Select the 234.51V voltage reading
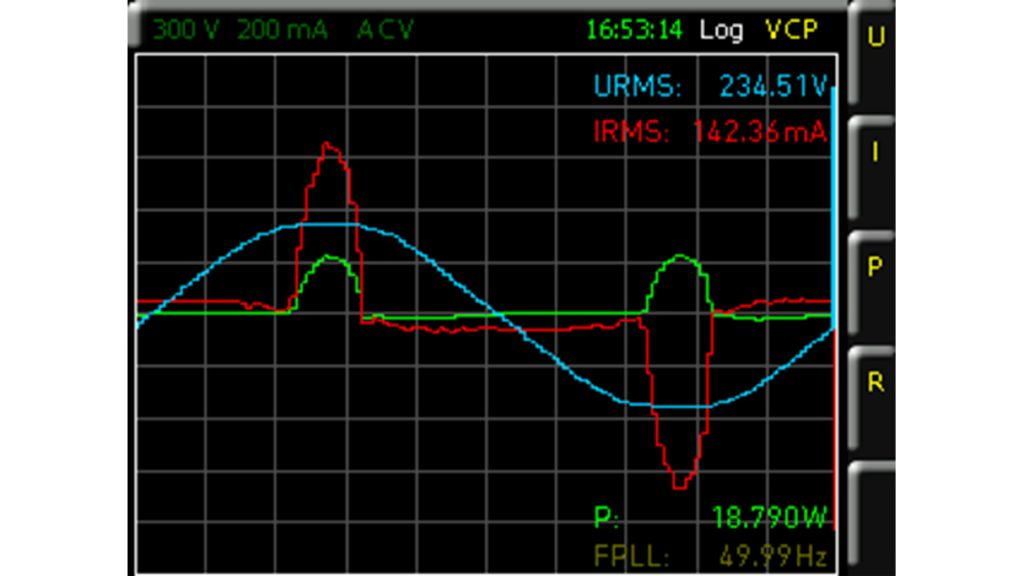This screenshot has width=1024, height=576. pyautogui.click(x=773, y=86)
